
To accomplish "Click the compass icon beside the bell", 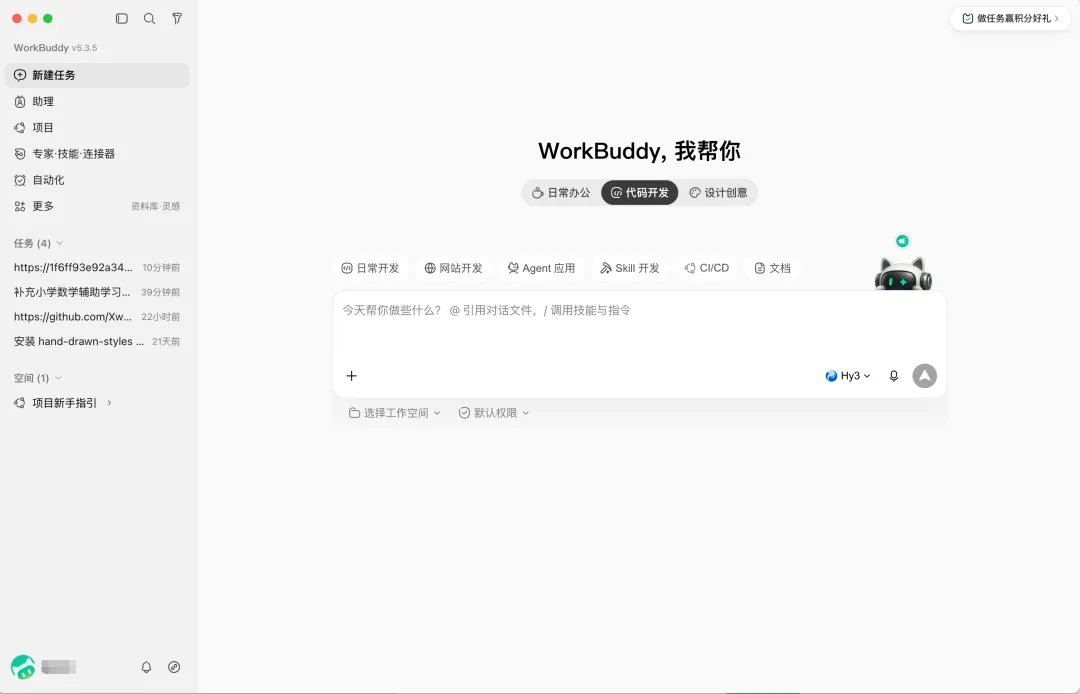I will [174, 666].
